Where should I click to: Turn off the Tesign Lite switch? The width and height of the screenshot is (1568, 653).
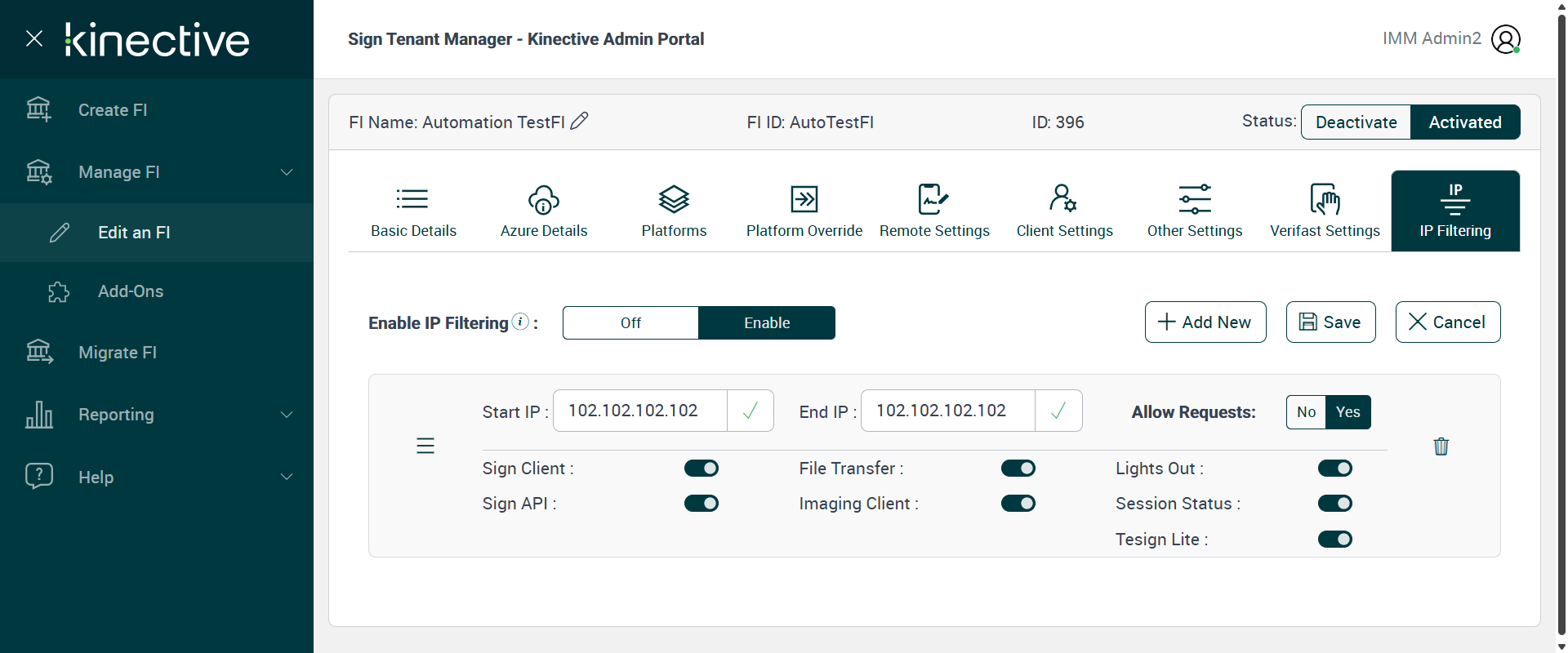click(1334, 540)
